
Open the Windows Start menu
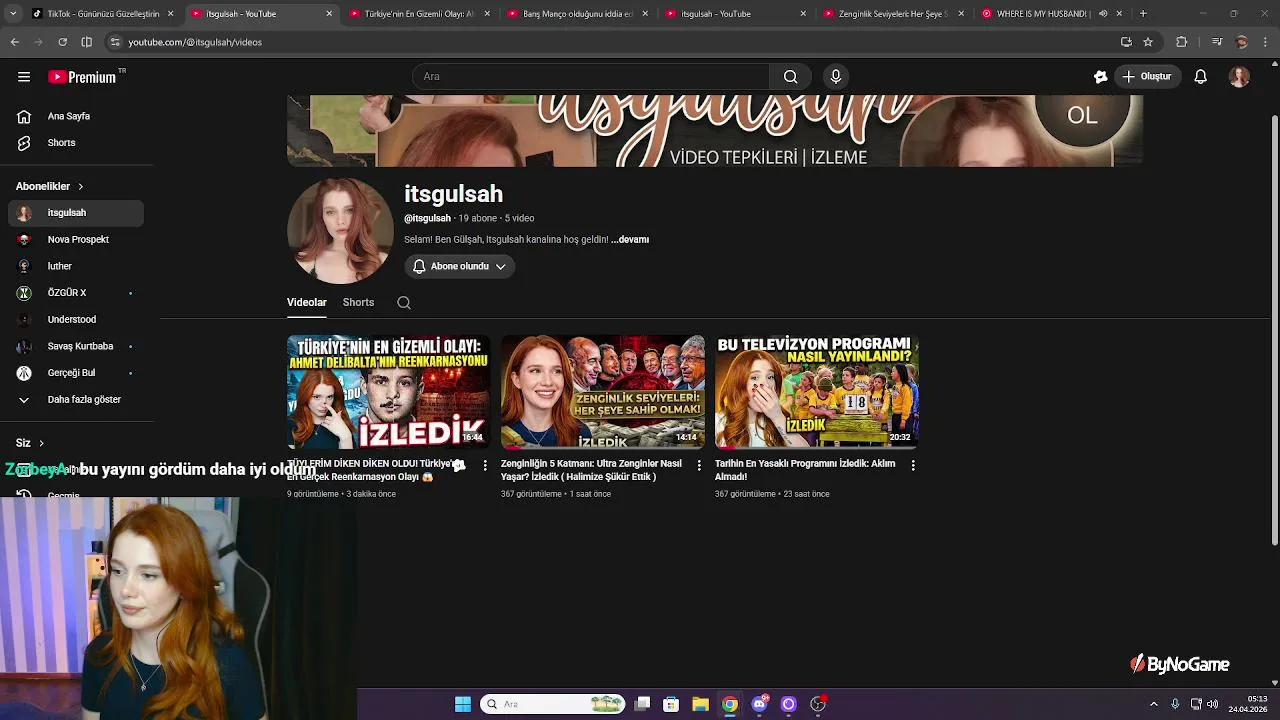point(463,704)
